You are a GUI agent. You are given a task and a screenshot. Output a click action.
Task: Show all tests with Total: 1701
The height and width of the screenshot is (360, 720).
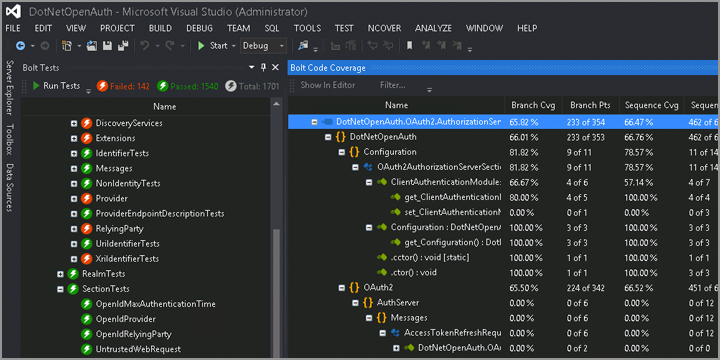pos(252,86)
